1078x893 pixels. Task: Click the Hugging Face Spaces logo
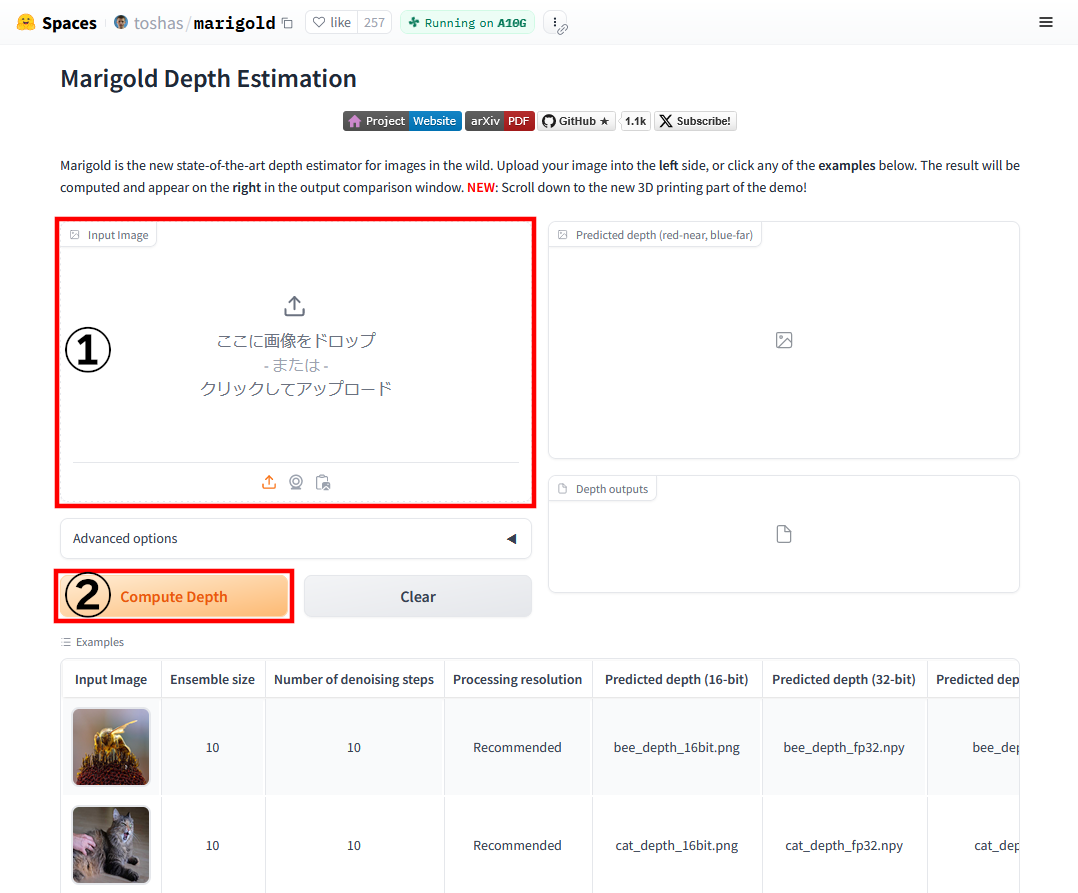click(57, 22)
